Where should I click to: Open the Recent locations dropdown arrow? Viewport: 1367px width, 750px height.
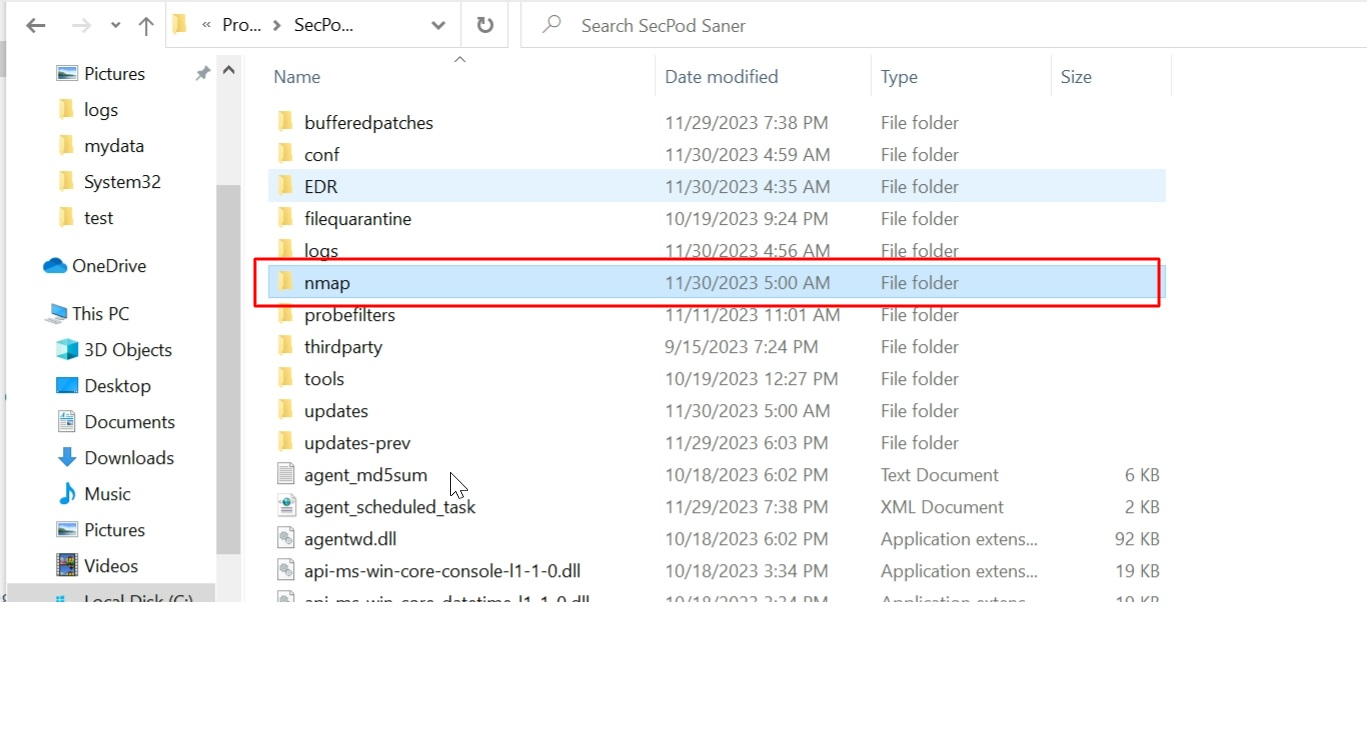116,26
